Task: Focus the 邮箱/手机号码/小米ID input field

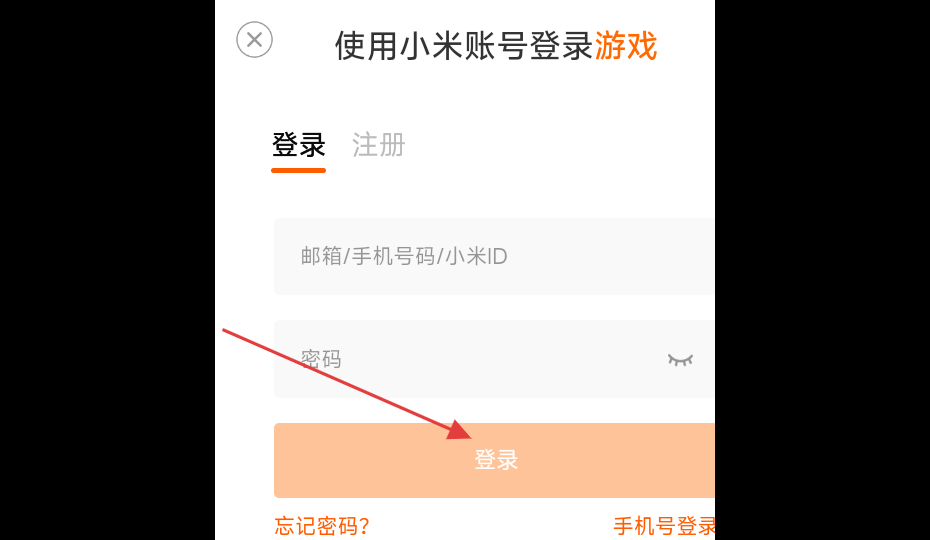Action: tap(494, 256)
